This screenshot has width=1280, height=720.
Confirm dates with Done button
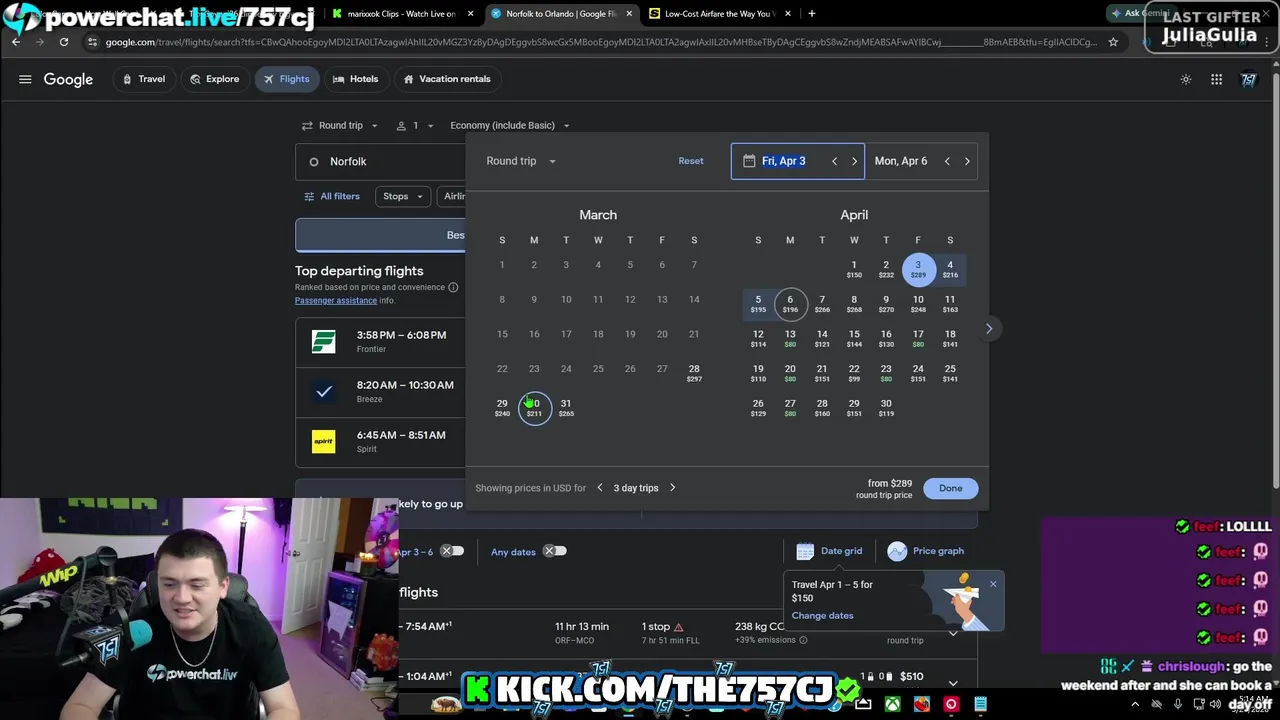951,488
